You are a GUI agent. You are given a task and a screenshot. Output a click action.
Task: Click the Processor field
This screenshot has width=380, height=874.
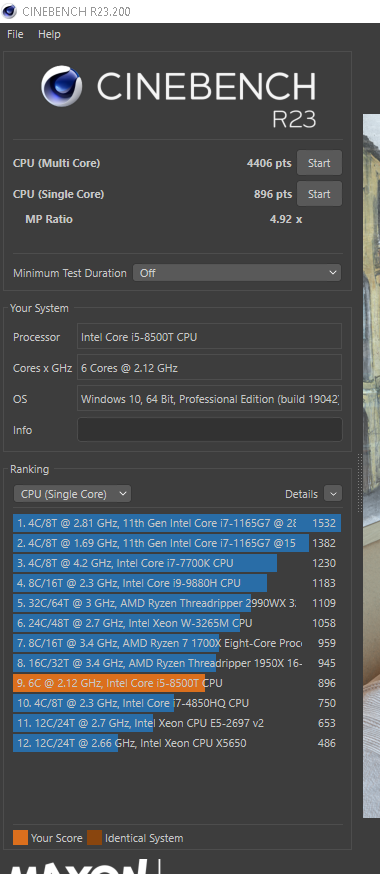(x=210, y=337)
